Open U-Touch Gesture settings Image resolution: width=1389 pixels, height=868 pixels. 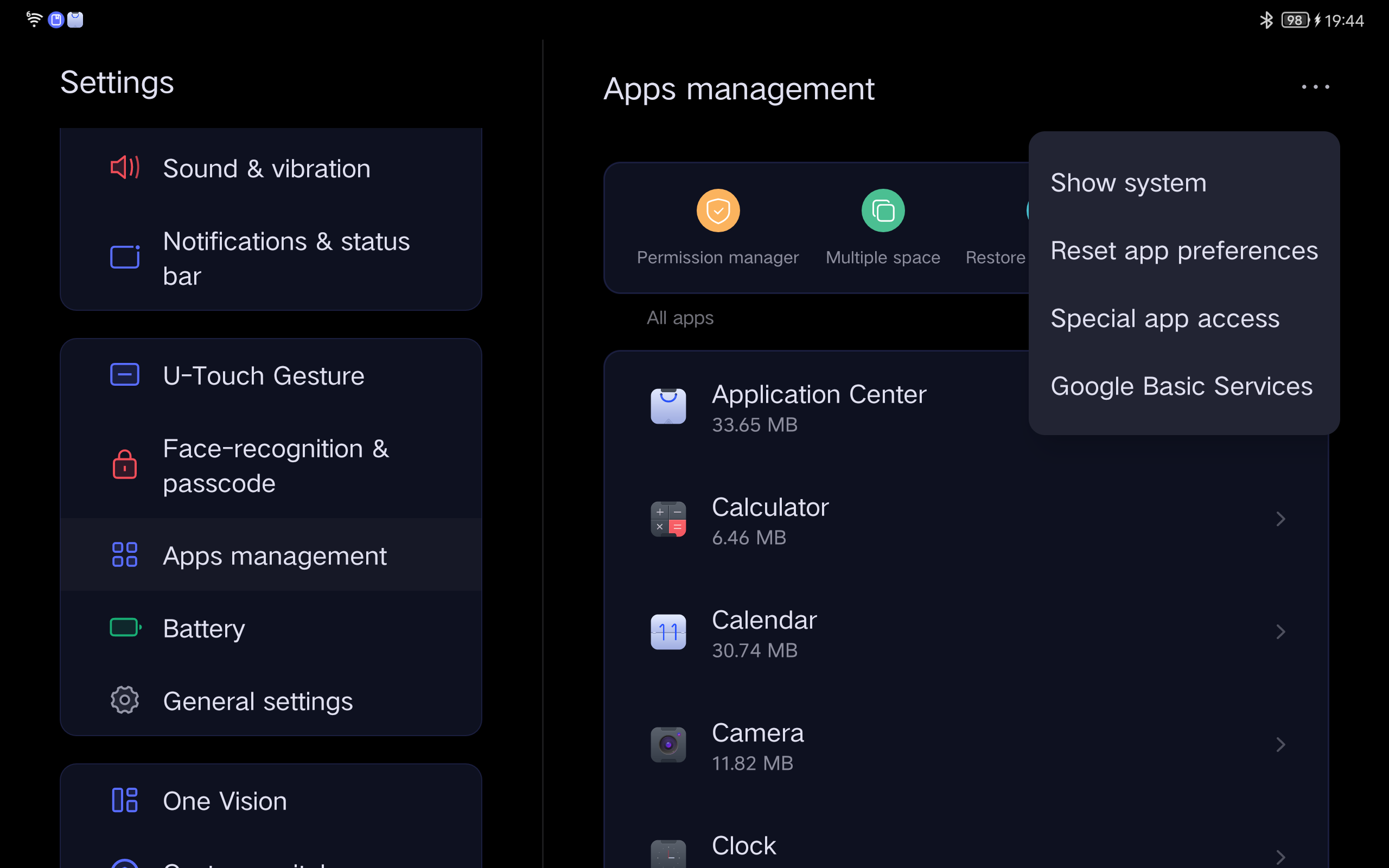264,376
